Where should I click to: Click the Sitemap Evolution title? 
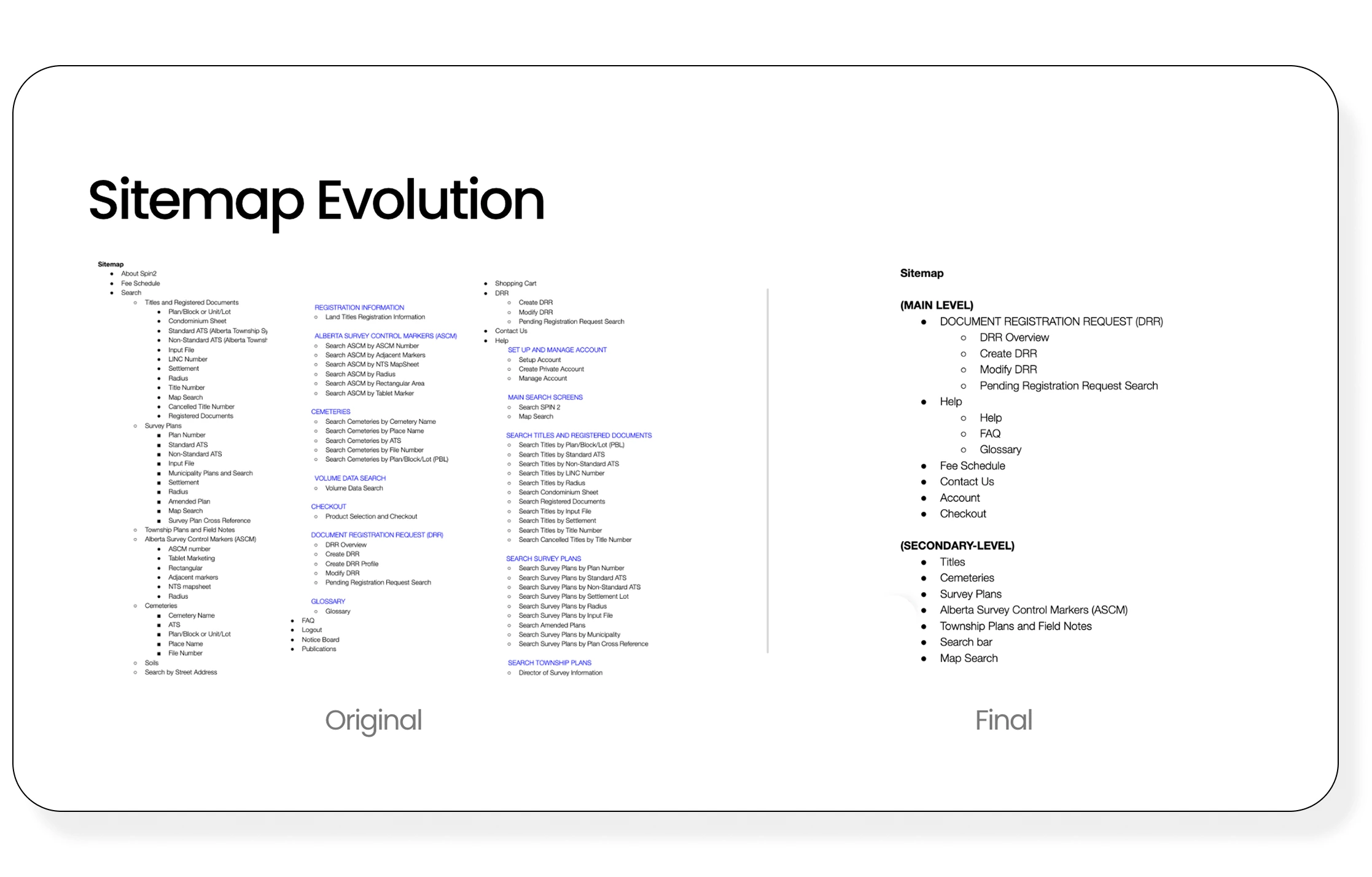(316, 200)
